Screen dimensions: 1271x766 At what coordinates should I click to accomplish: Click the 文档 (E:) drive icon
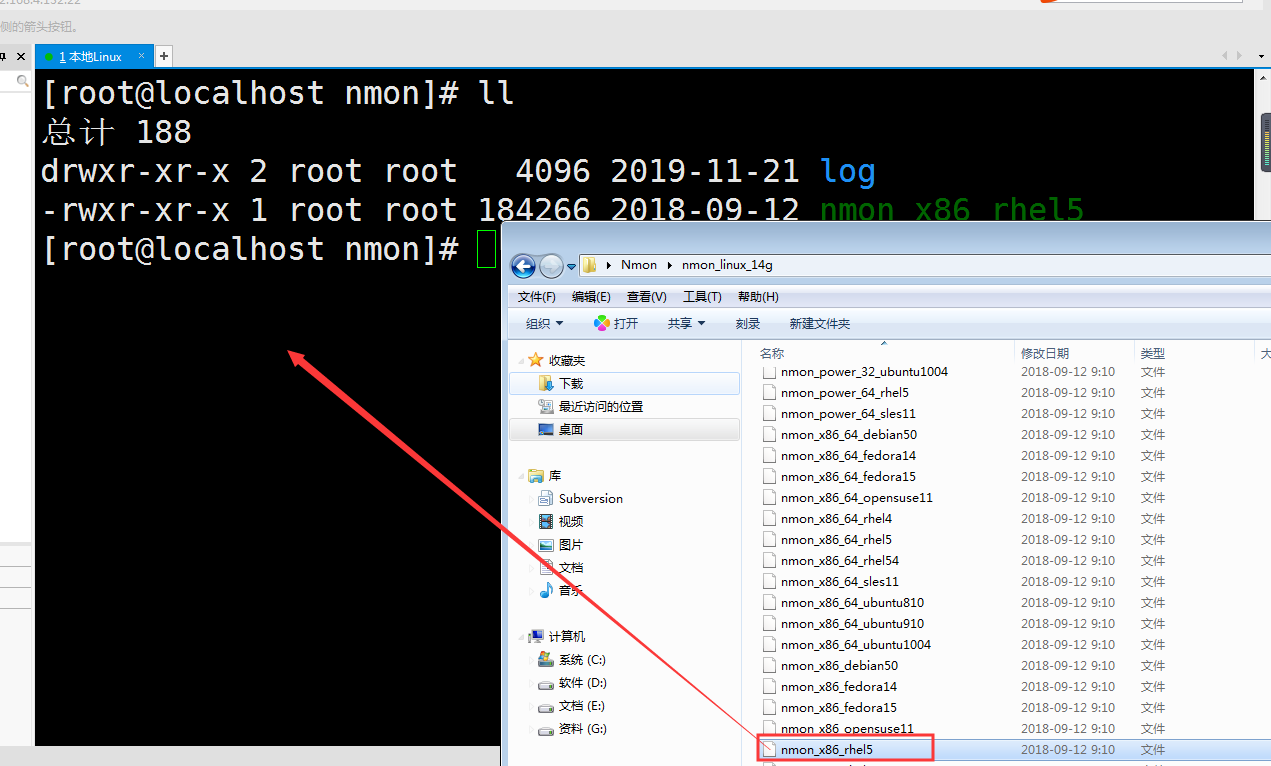(545, 706)
